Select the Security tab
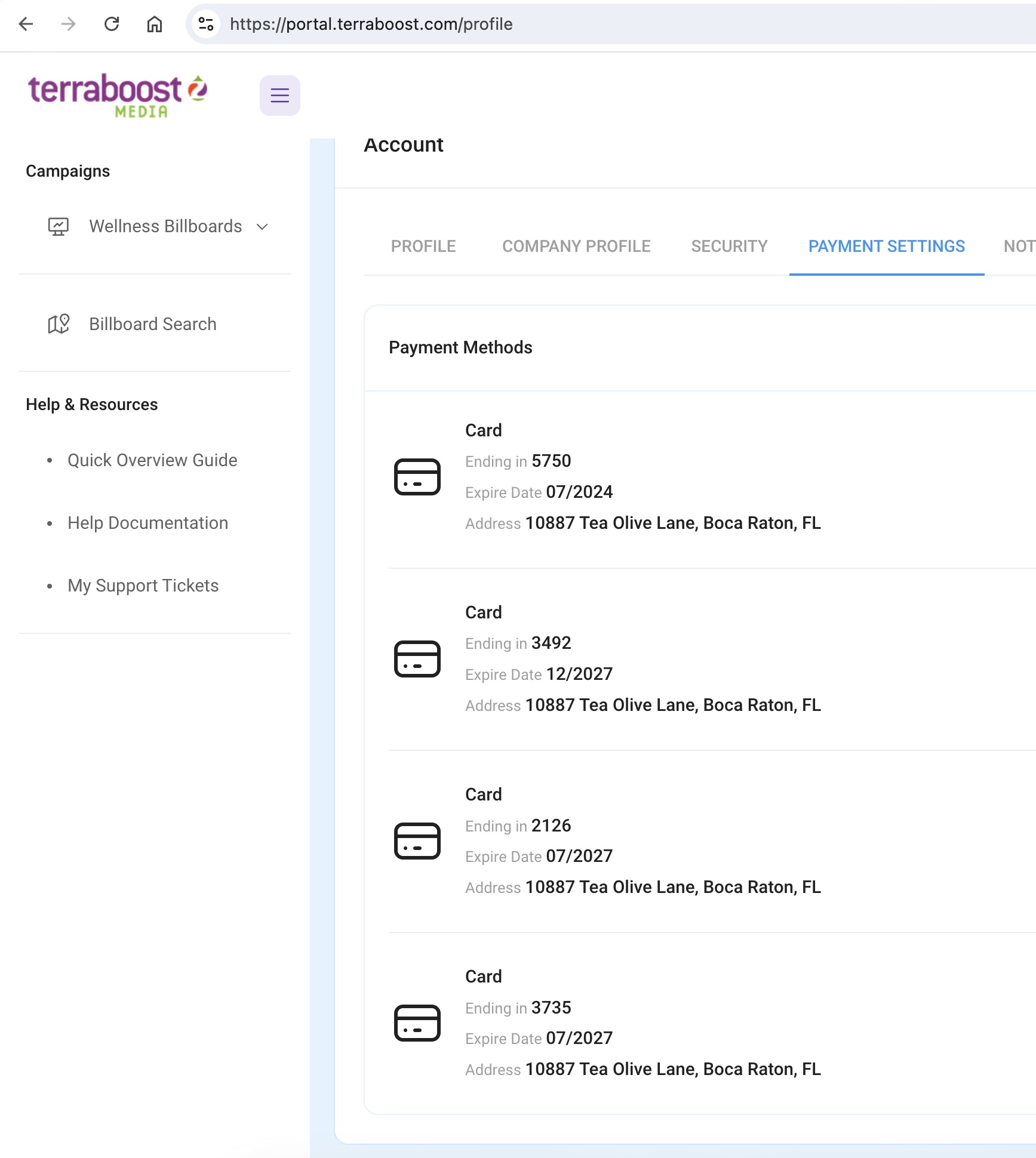This screenshot has height=1158, width=1036. click(x=729, y=246)
